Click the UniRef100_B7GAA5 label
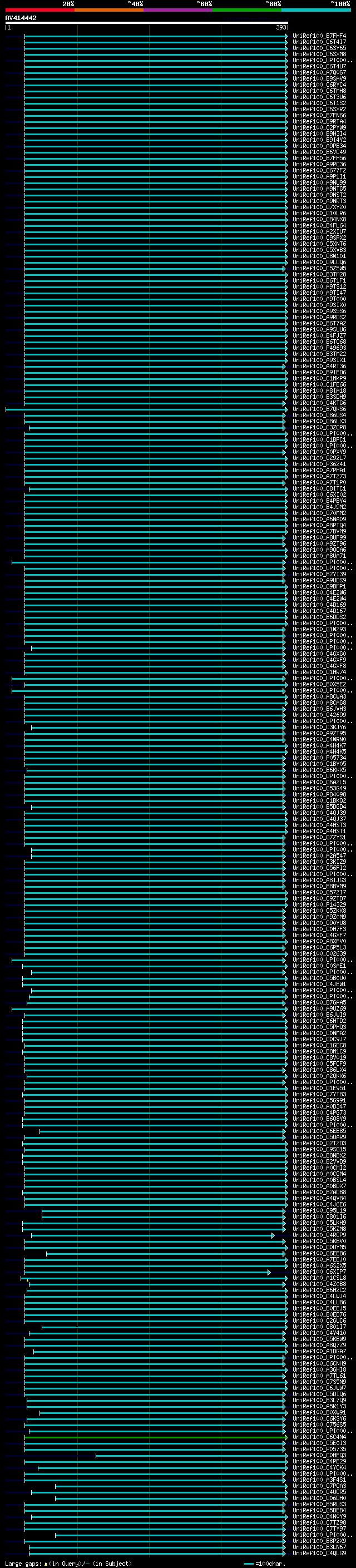This screenshot has height=1568, width=356. [x=319, y=1002]
